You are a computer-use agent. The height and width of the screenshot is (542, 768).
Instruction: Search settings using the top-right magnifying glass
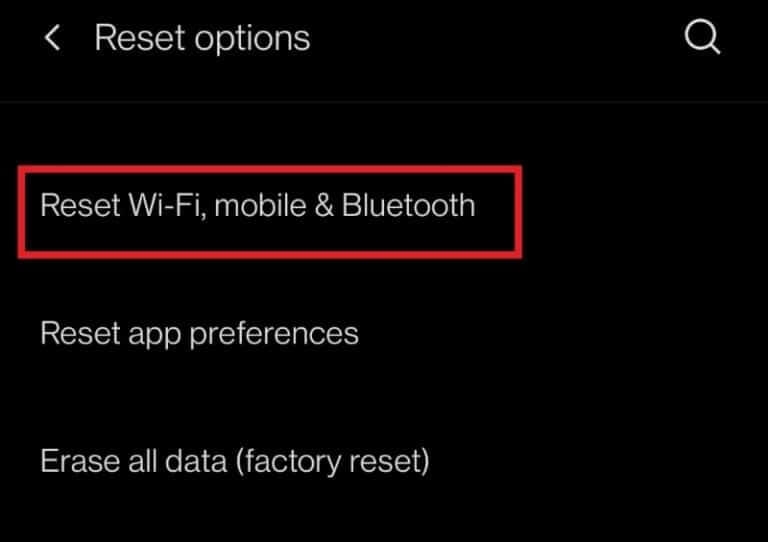tap(702, 36)
